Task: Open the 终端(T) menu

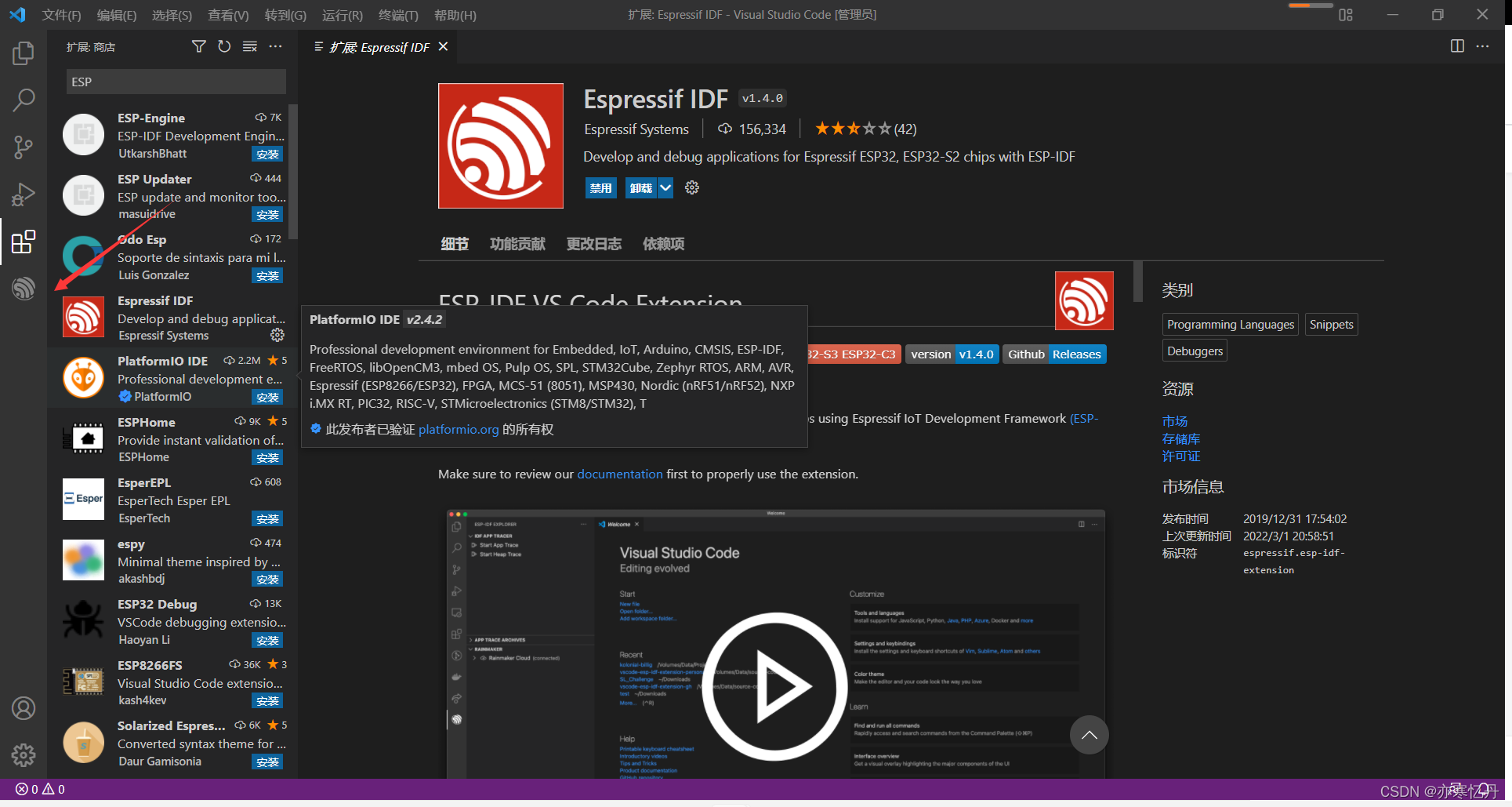Action: pyautogui.click(x=398, y=15)
